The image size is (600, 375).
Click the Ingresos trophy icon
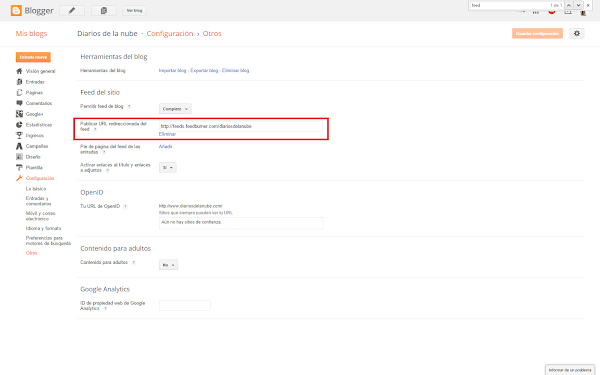click(x=19, y=135)
